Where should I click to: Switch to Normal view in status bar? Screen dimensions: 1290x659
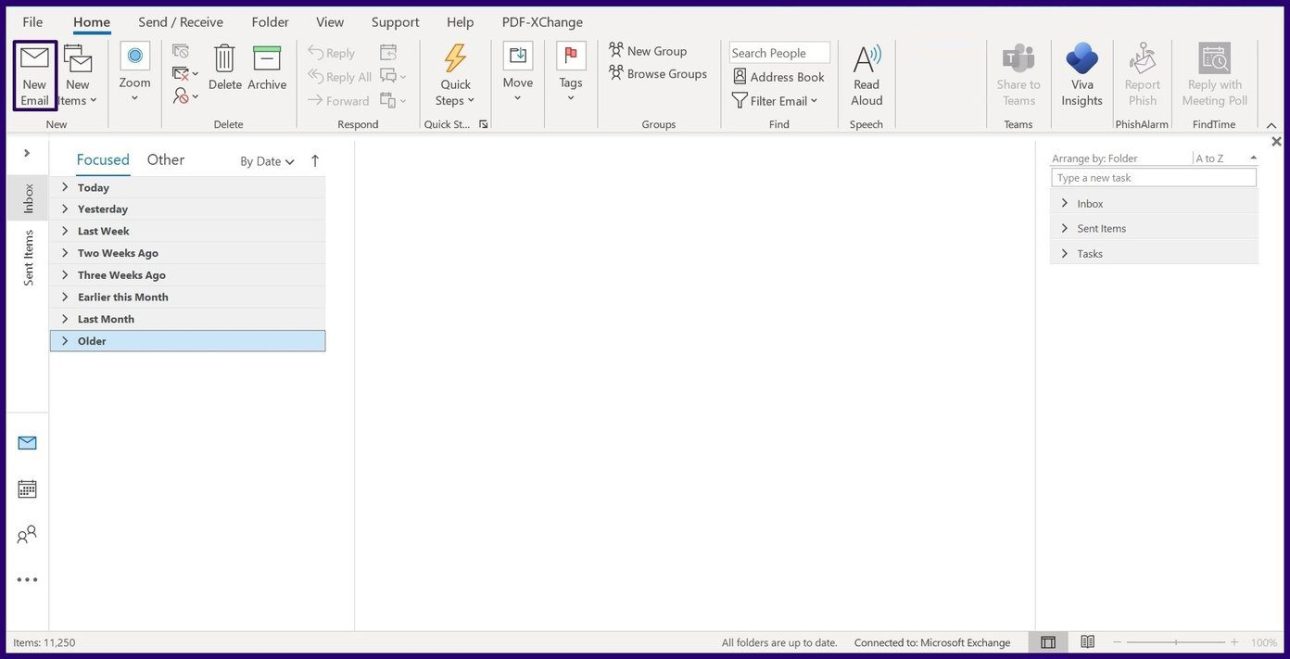pyautogui.click(x=1048, y=642)
